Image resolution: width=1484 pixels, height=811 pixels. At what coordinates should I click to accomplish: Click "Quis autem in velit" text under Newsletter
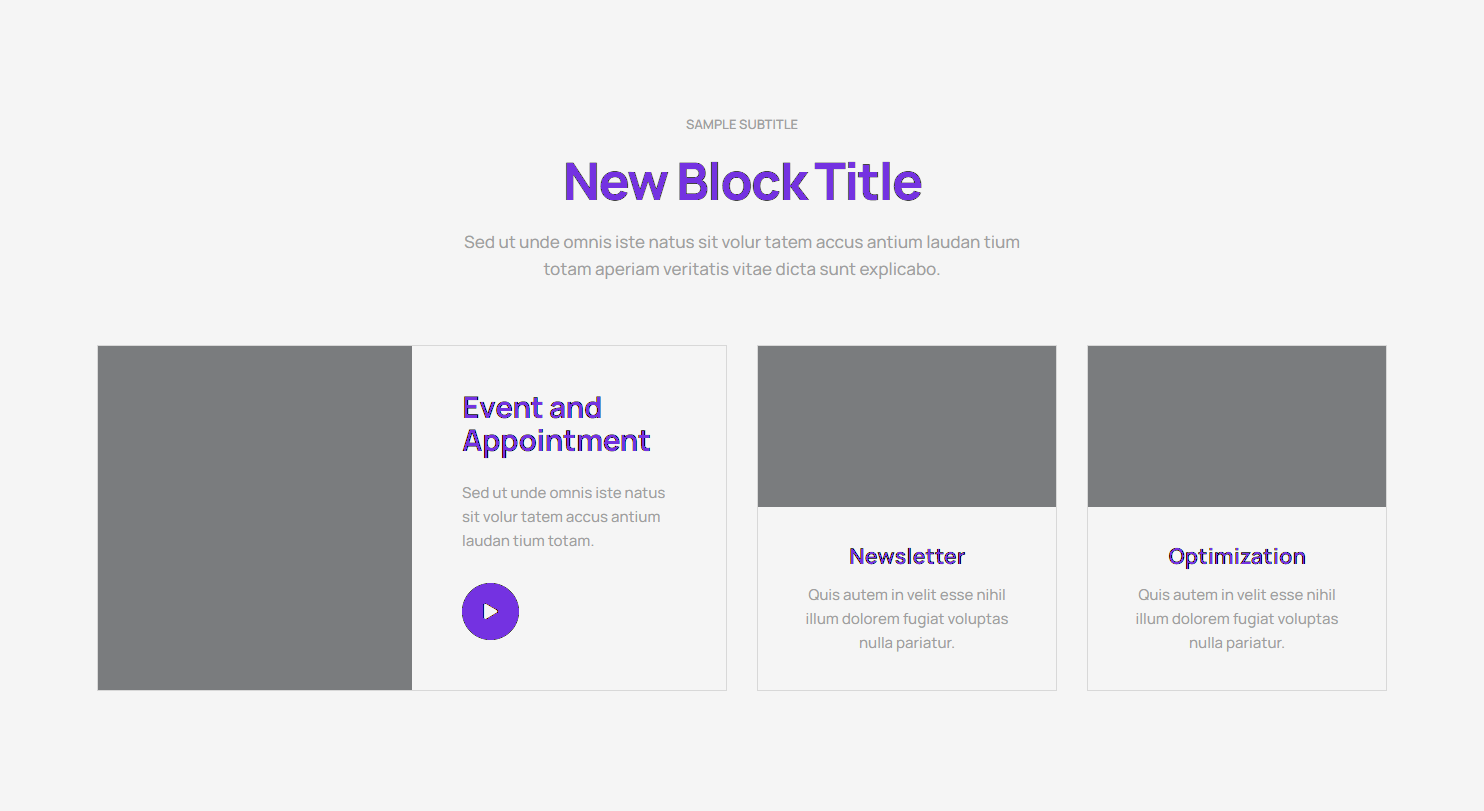pyautogui.click(x=906, y=595)
